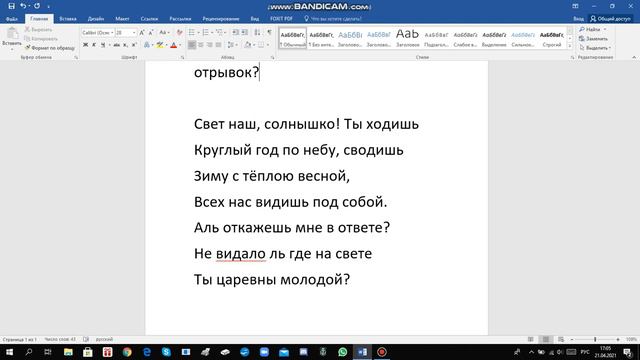640x360 pixels.
Task: Increase font size with the grow font icon
Action: pyautogui.click(x=142, y=32)
